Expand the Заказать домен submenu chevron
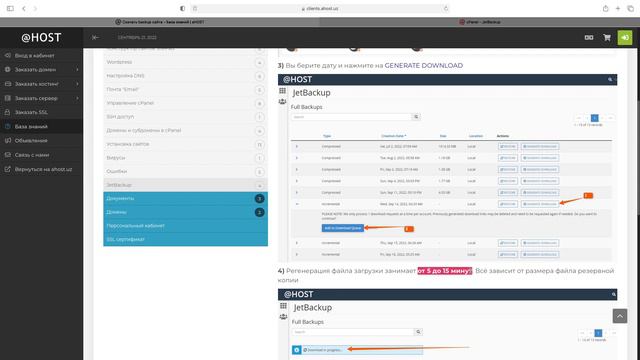Screen dimensions: 640x360 pyautogui.click(x=77, y=70)
